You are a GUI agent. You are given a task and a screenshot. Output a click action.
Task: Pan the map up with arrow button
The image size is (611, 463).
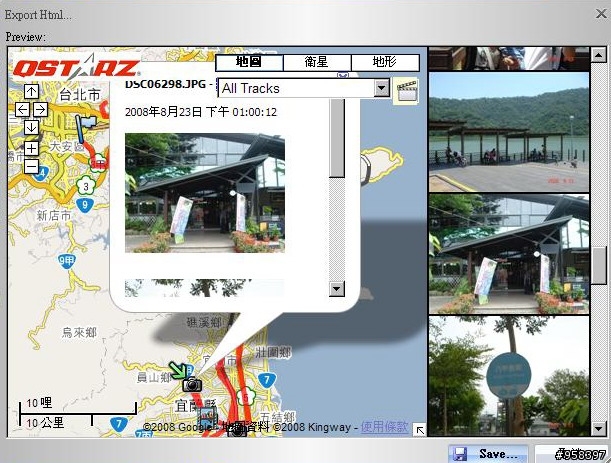pyautogui.click(x=32, y=92)
